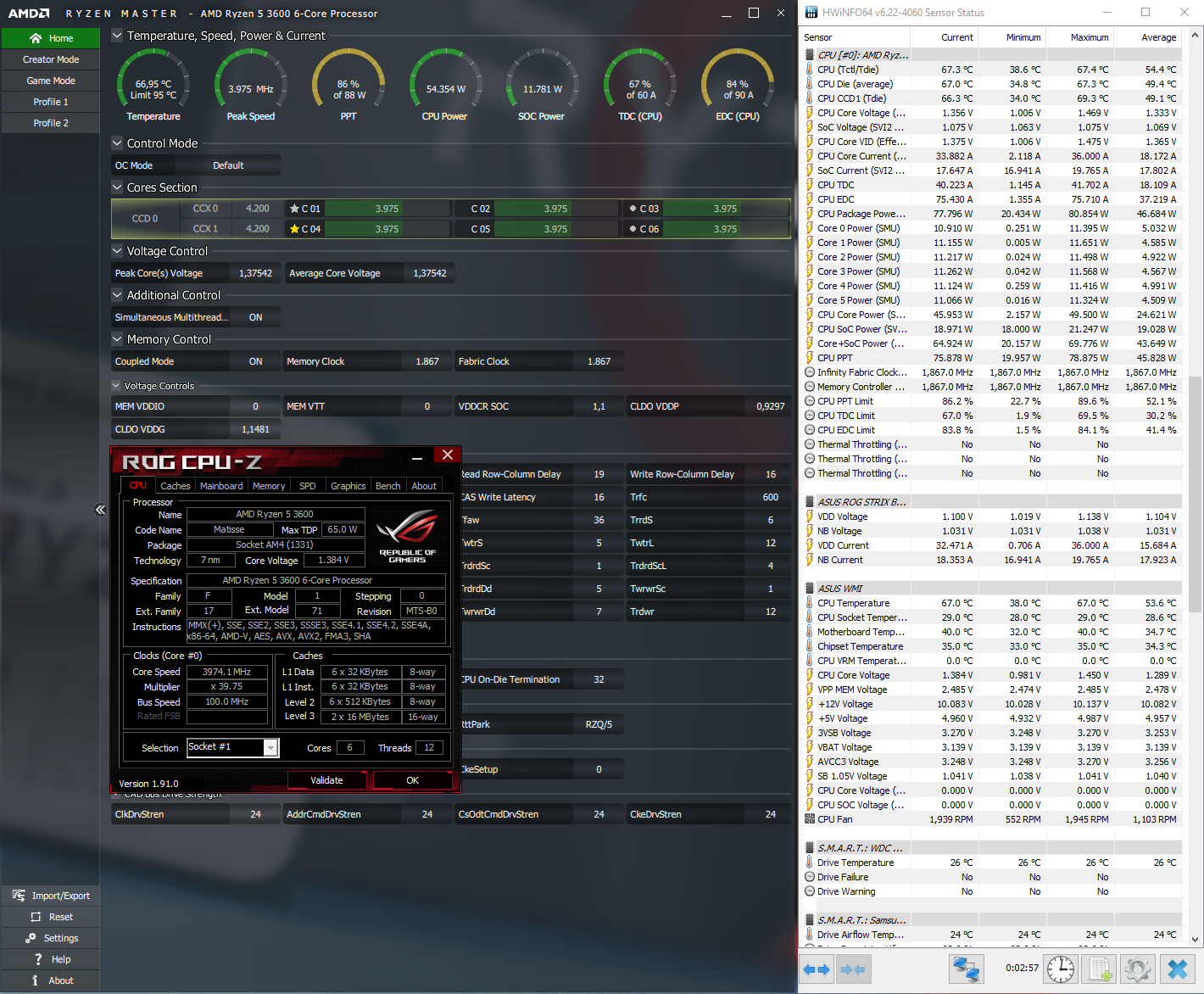Image resolution: width=1204 pixels, height=994 pixels.
Task: Select CPU (Tctl/Tdie) row in HWiNFO
Action: click(991, 70)
